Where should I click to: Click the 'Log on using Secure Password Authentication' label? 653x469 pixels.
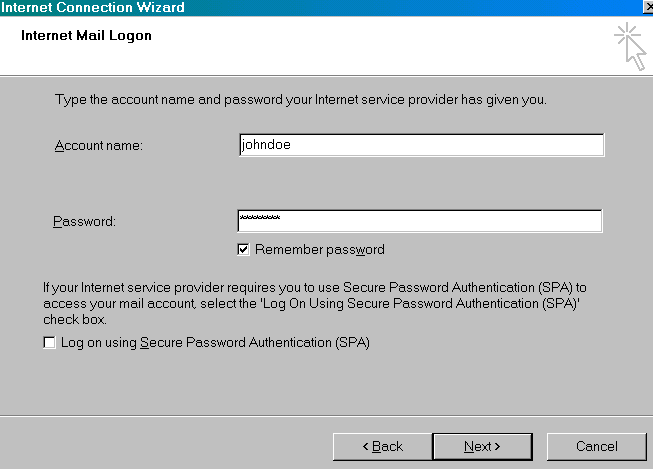pyautogui.click(x=215, y=342)
